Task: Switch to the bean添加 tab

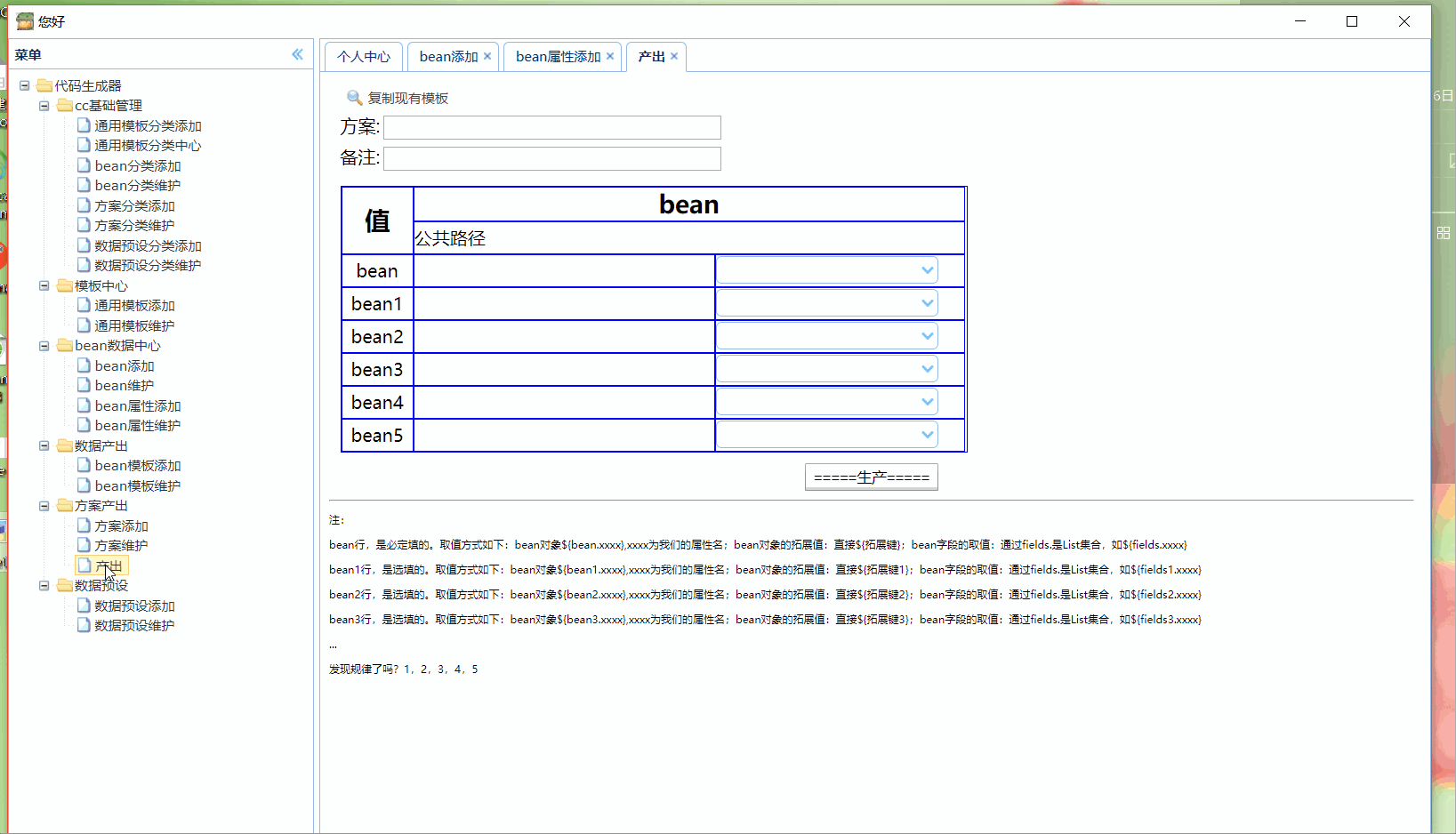Action: point(448,56)
